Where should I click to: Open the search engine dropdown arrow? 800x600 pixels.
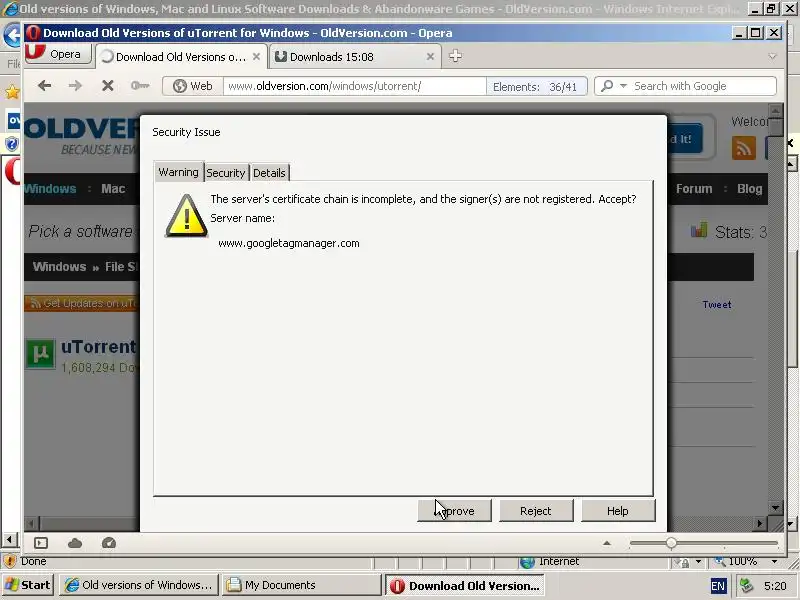click(623, 86)
